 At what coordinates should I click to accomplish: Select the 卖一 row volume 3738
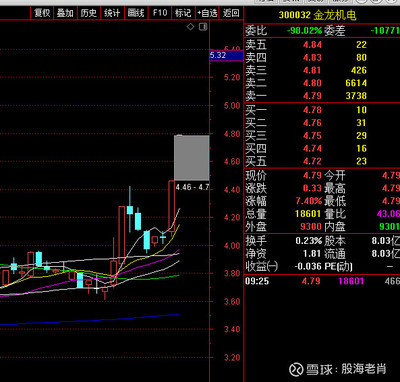pos(356,96)
